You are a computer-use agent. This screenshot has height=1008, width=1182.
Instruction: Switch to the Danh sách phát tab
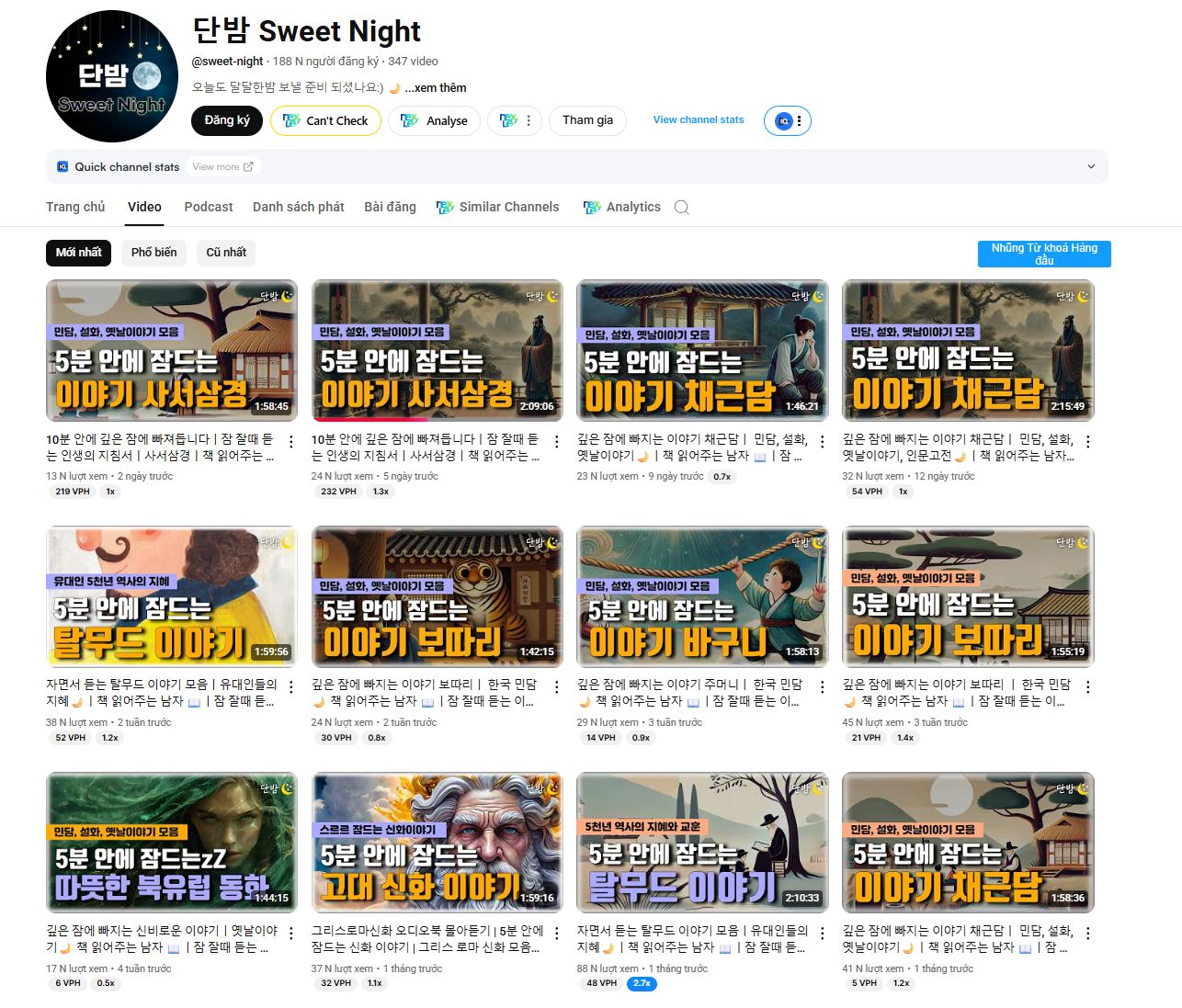[299, 208]
